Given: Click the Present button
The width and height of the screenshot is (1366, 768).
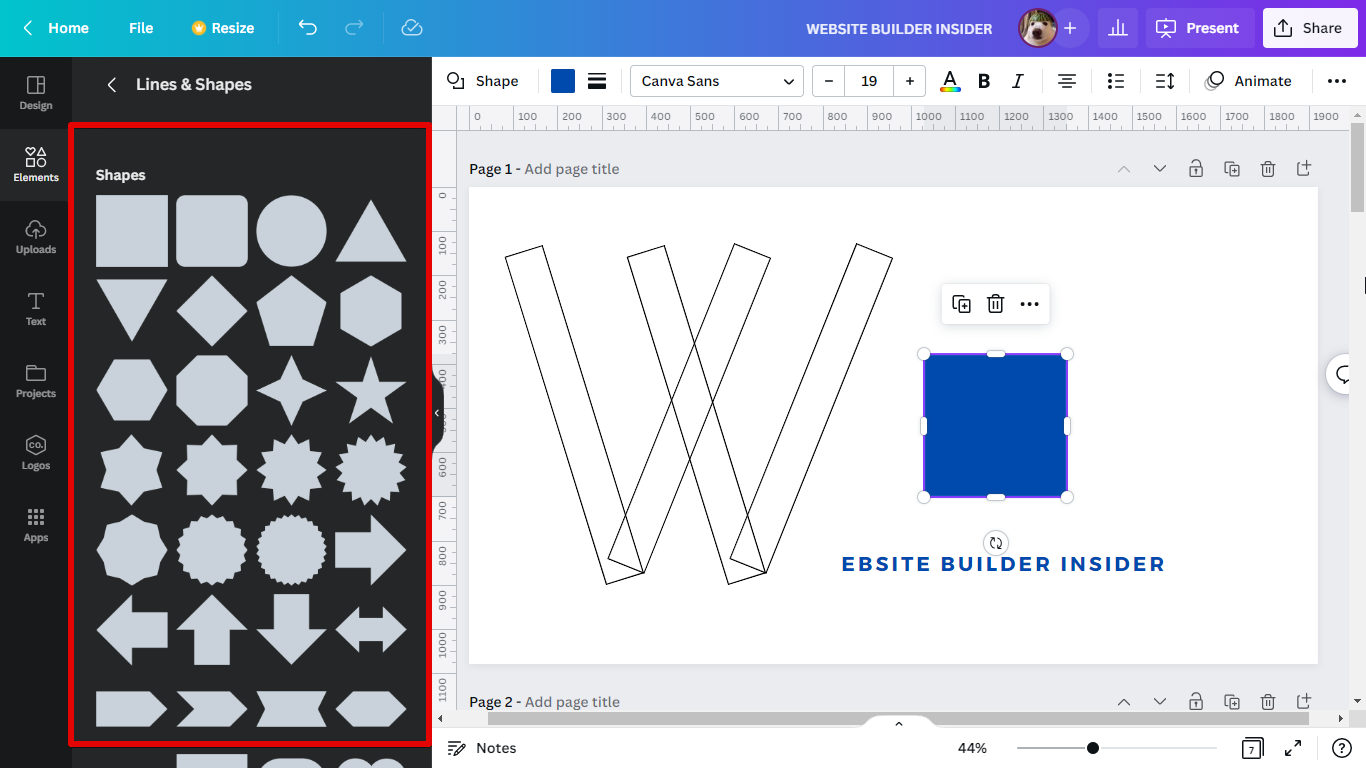Looking at the screenshot, I should [1199, 28].
